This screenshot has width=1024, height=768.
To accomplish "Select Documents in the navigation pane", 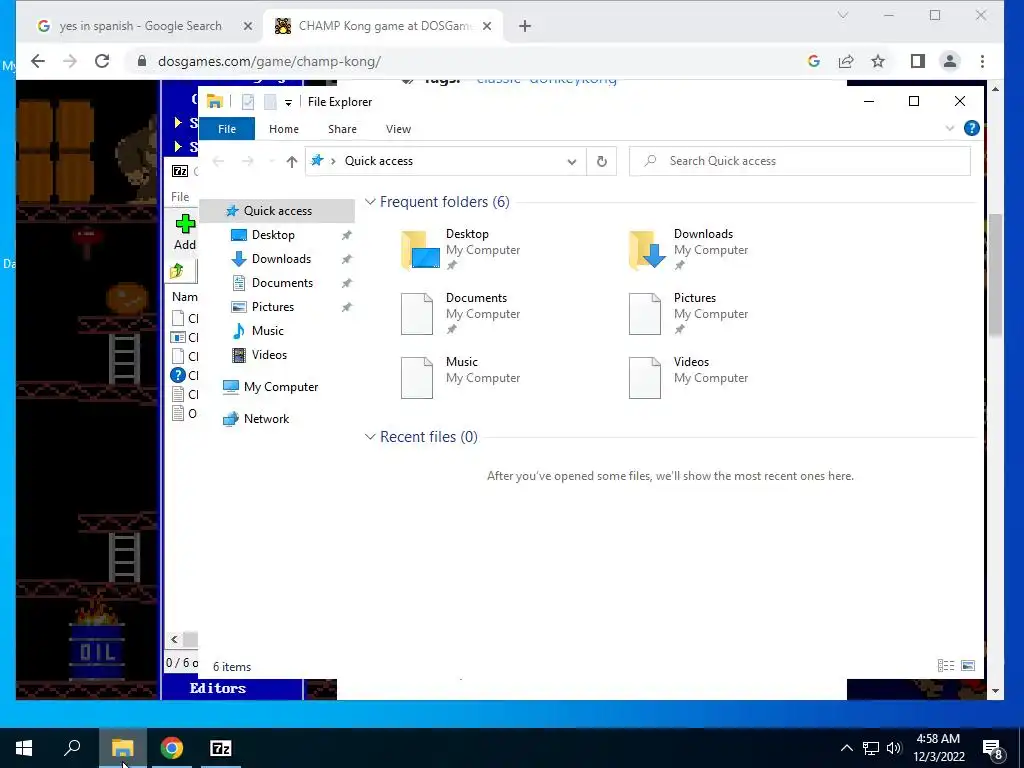I will point(282,283).
